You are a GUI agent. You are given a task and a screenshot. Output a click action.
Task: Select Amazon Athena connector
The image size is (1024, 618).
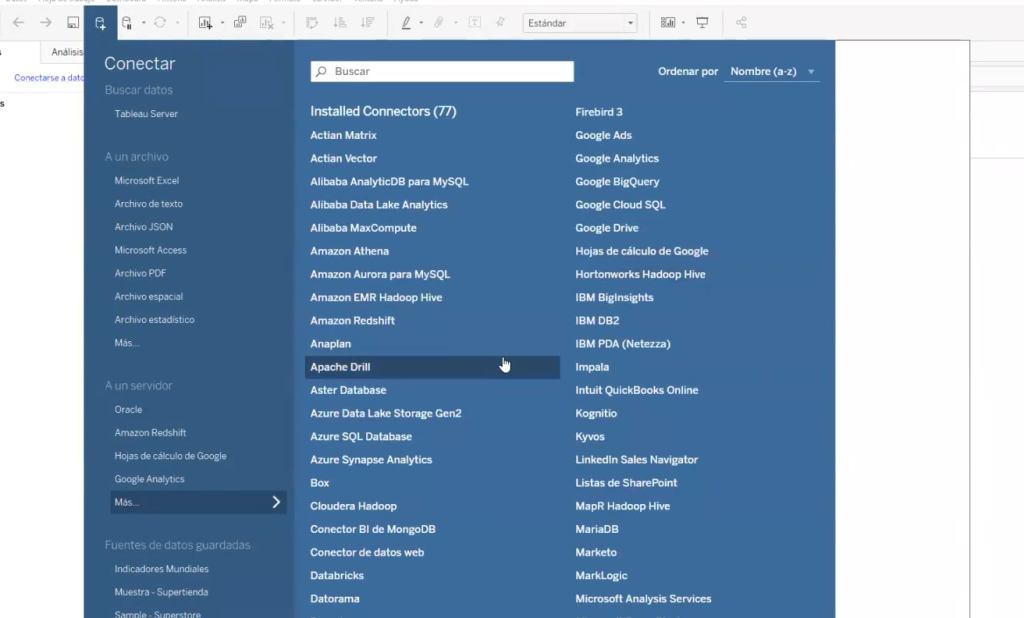click(349, 251)
